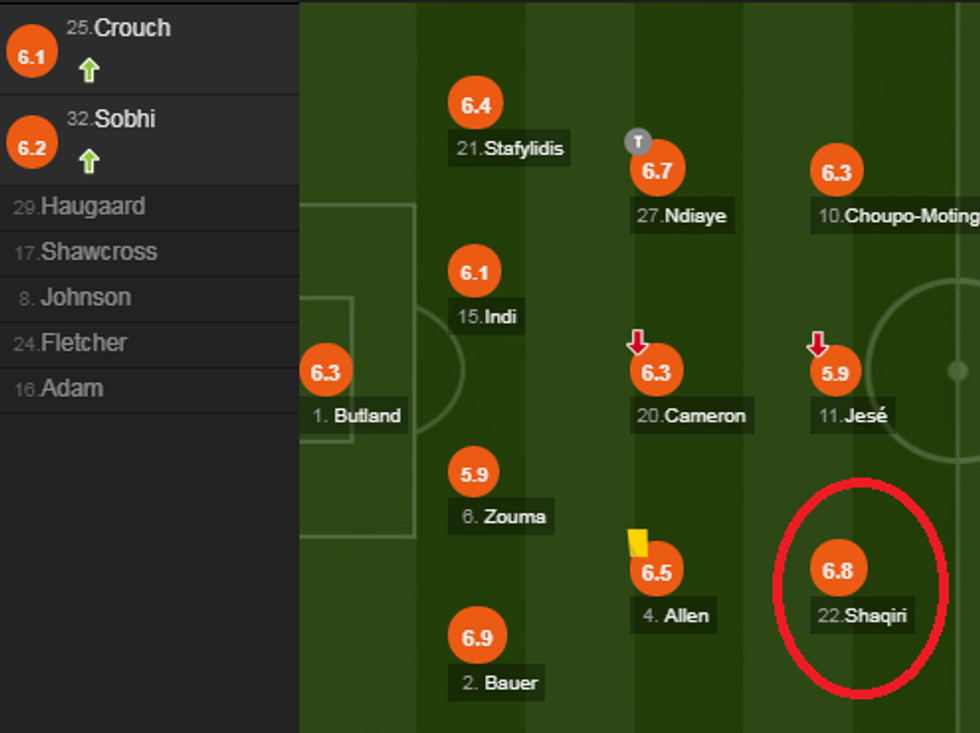Open Fletcher's entry on the bench

pyautogui.click(x=100, y=343)
